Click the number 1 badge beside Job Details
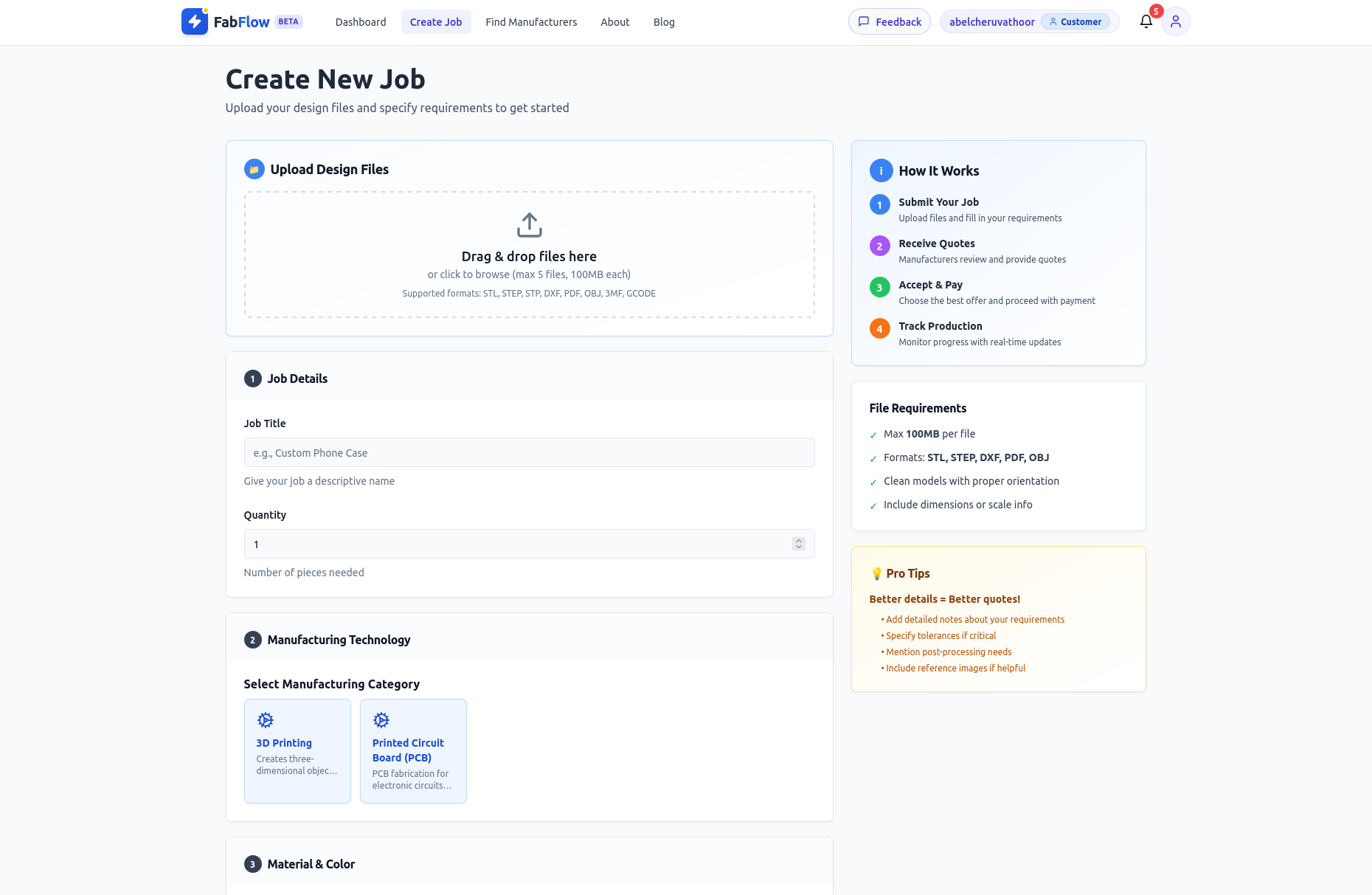 252,379
